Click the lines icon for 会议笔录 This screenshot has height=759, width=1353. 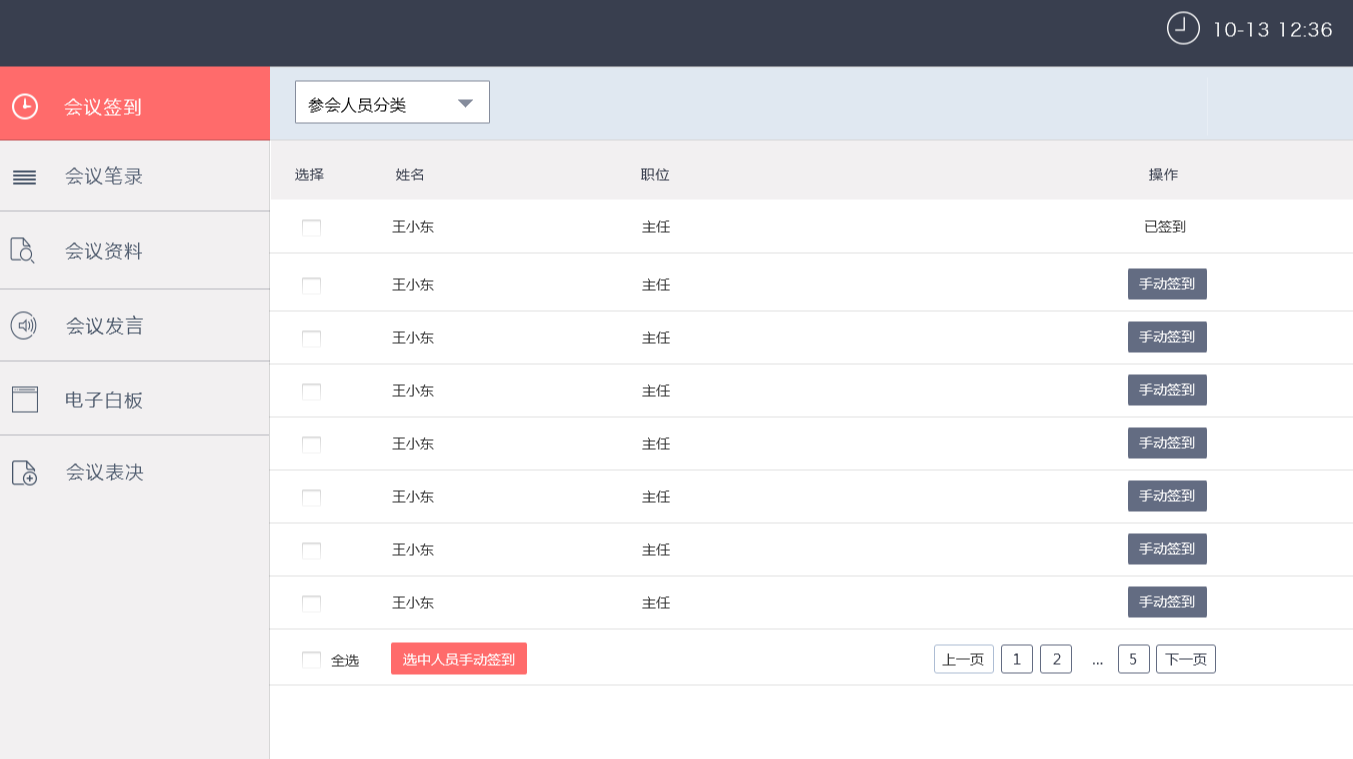point(25,177)
